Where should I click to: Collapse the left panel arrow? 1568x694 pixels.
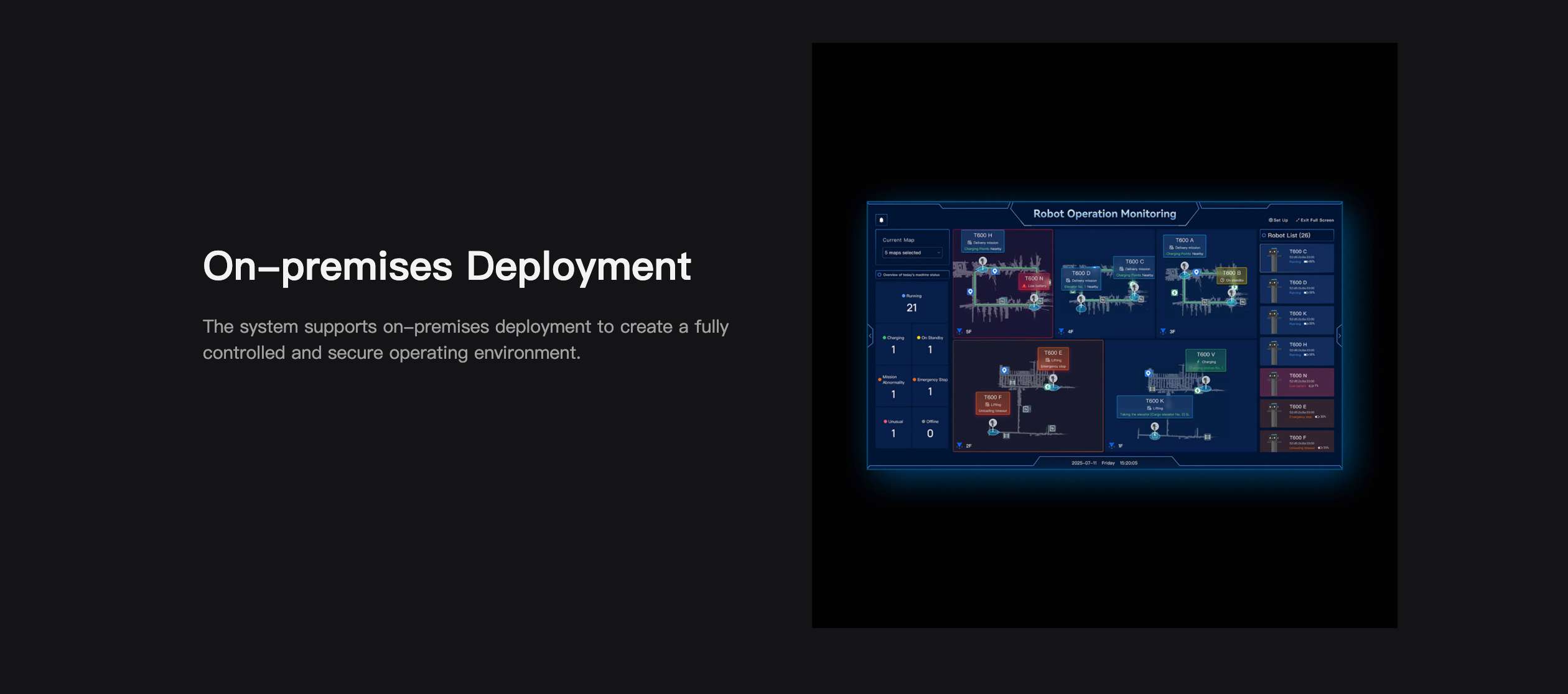point(870,336)
